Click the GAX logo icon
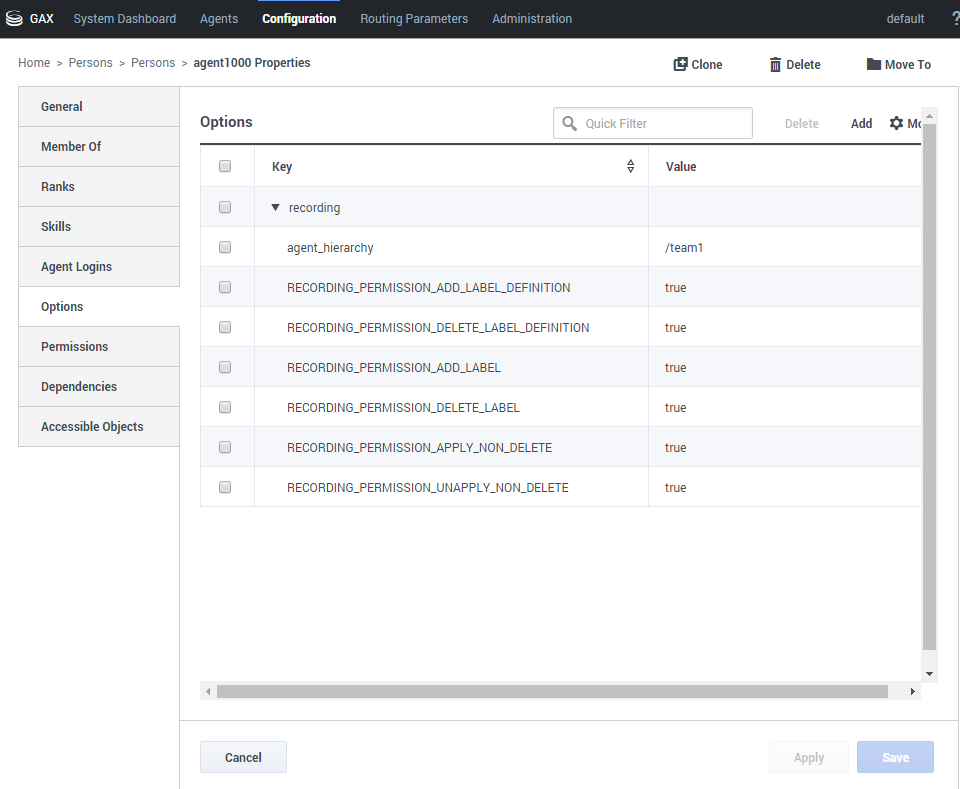 tap(14, 19)
